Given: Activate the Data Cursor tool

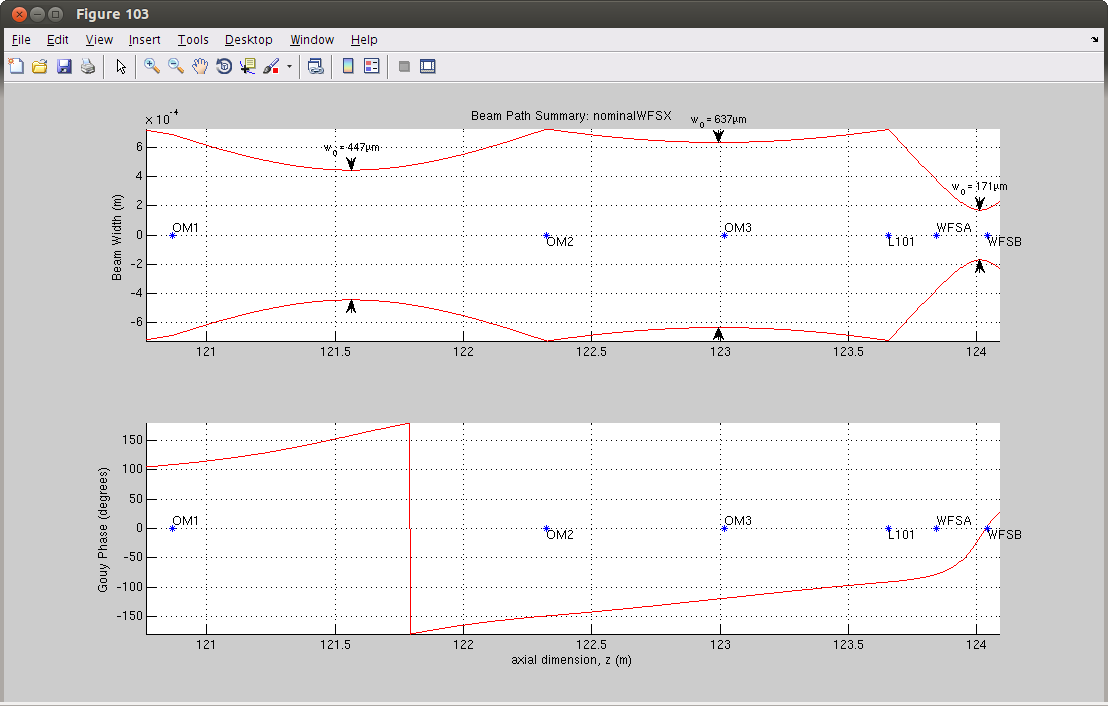Looking at the screenshot, I should tap(247, 66).
